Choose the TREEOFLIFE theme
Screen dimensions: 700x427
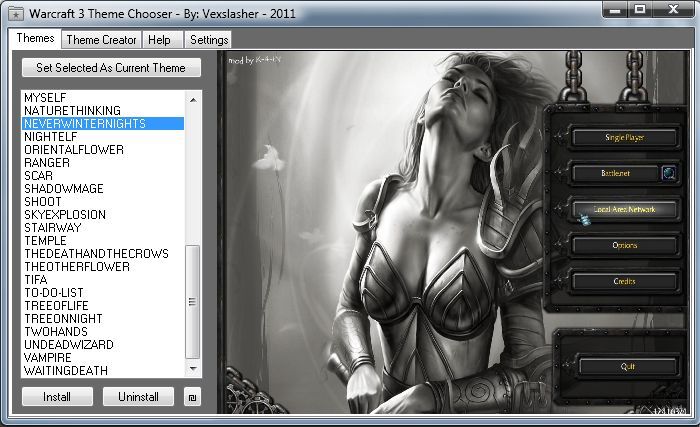point(103,306)
